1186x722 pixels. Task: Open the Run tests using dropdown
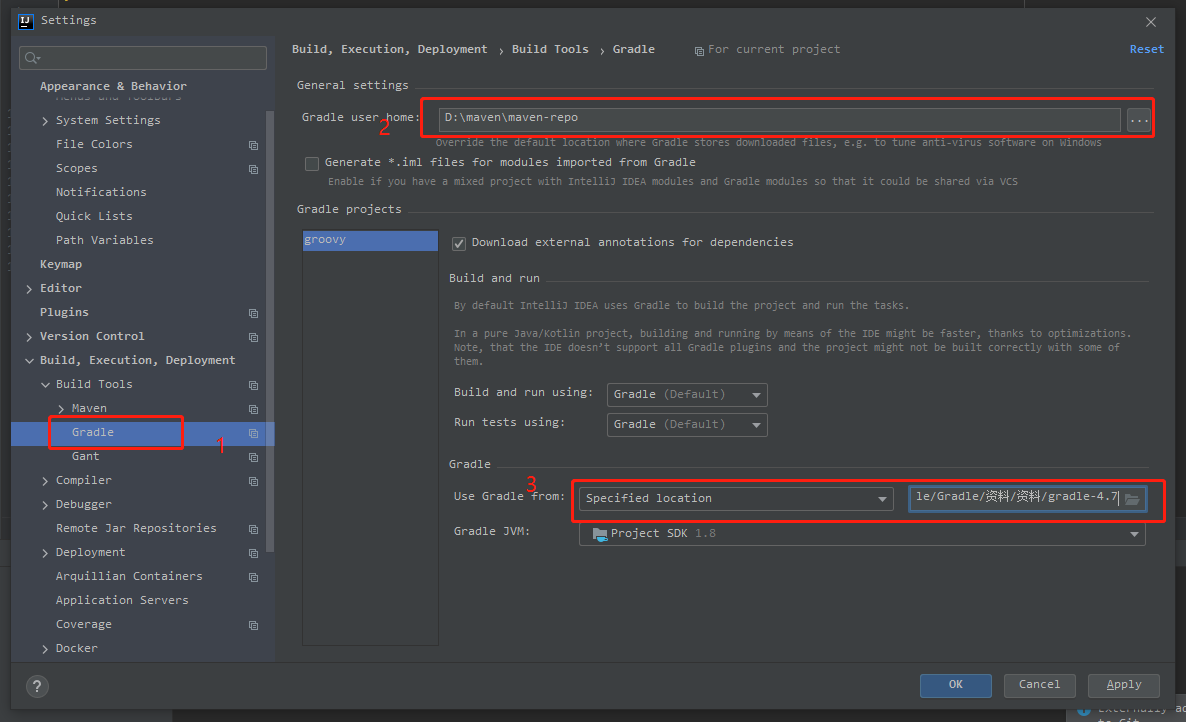tap(687, 425)
